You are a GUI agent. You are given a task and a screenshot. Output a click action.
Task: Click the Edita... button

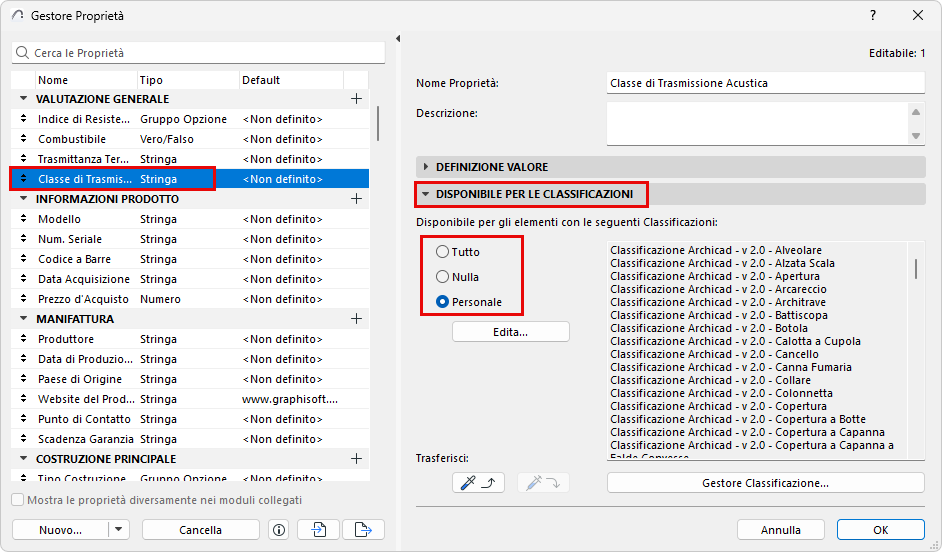point(511,332)
